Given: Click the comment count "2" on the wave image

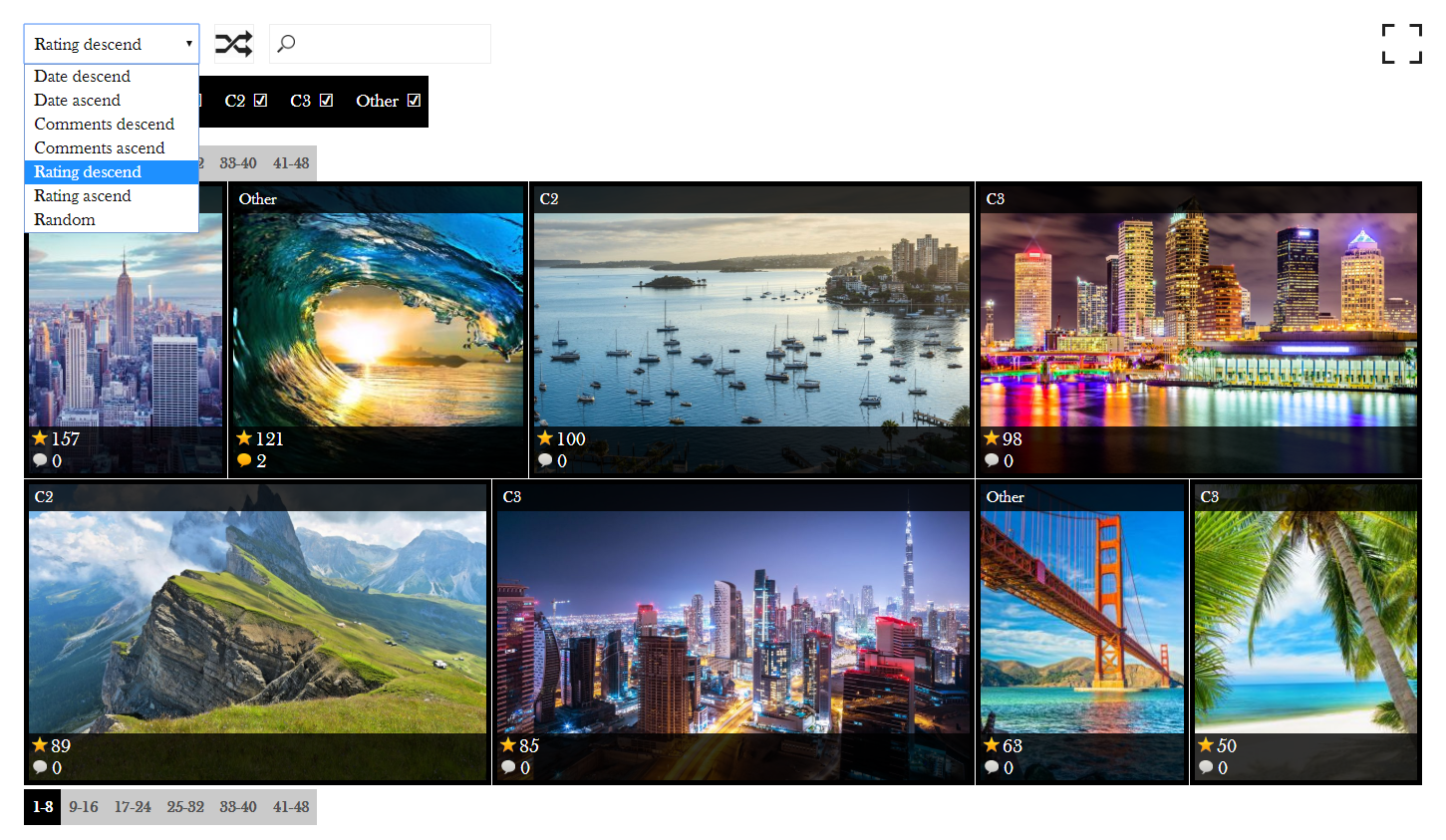Looking at the screenshot, I should (x=261, y=461).
